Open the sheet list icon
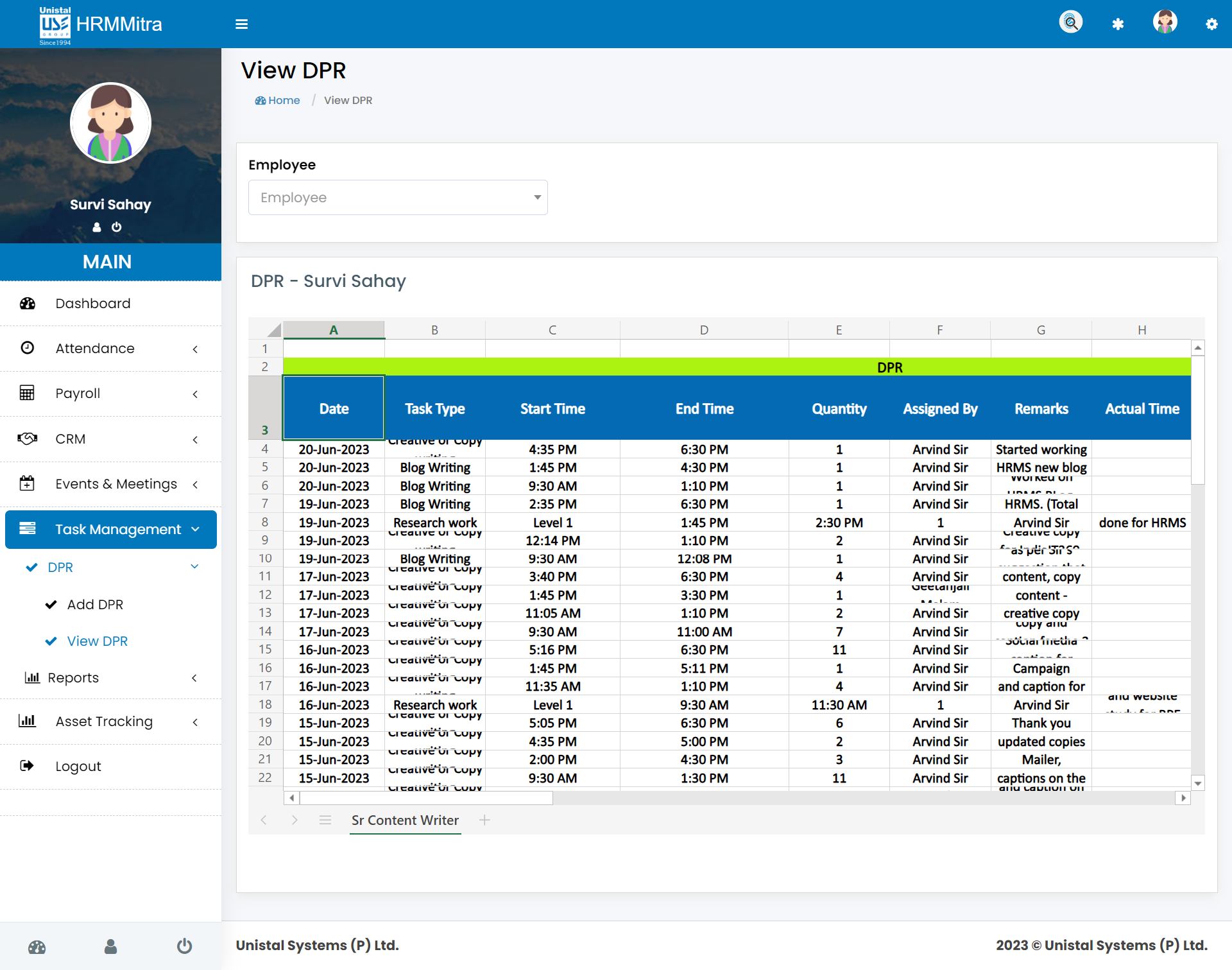This screenshot has height=970, width=1232. [x=325, y=820]
